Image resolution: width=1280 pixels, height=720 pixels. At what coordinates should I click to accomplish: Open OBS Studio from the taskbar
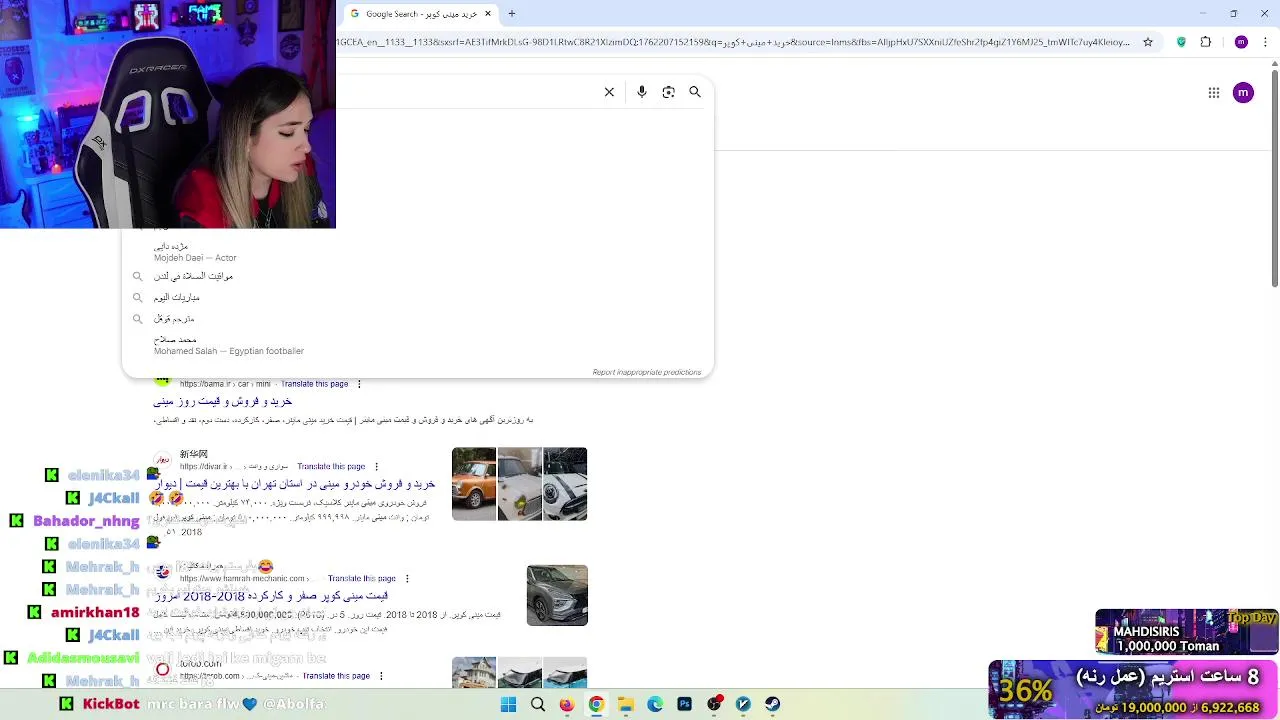[x=714, y=704]
